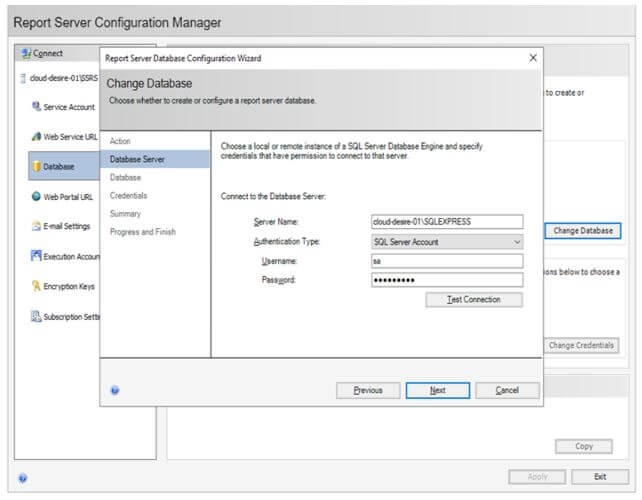Go to the Action wizard step
The height and width of the screenshot is (500, 642).
[x=120, y=141]
